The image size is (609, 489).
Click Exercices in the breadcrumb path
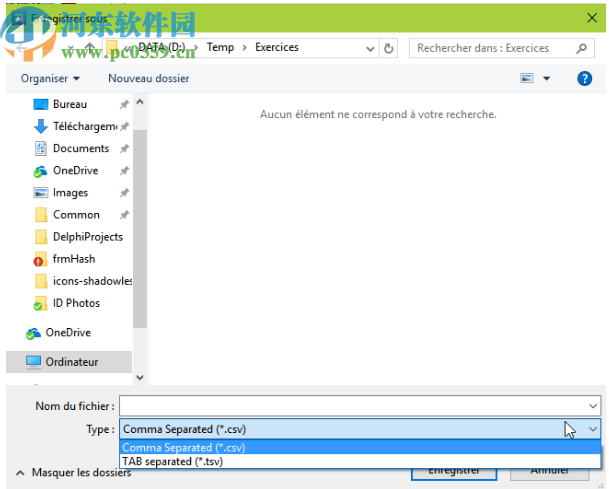click(277, 47)
